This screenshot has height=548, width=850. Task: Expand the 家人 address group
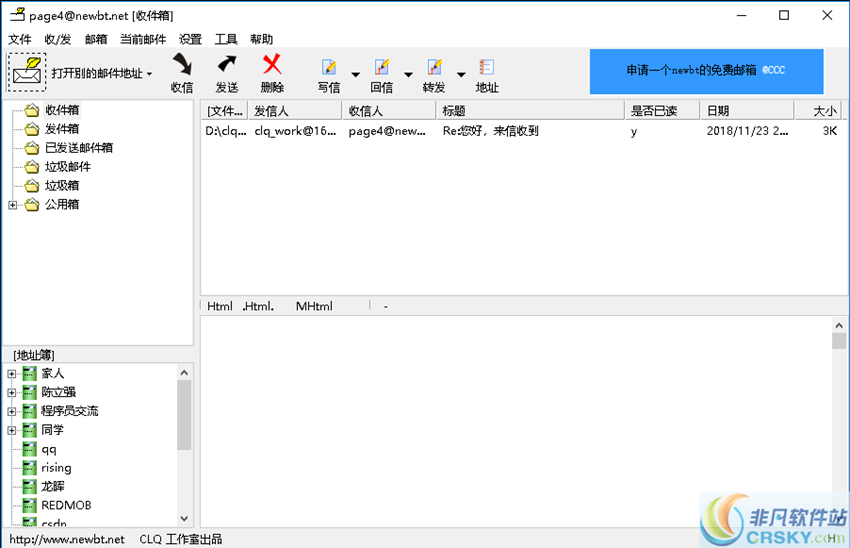click(12, 374)
